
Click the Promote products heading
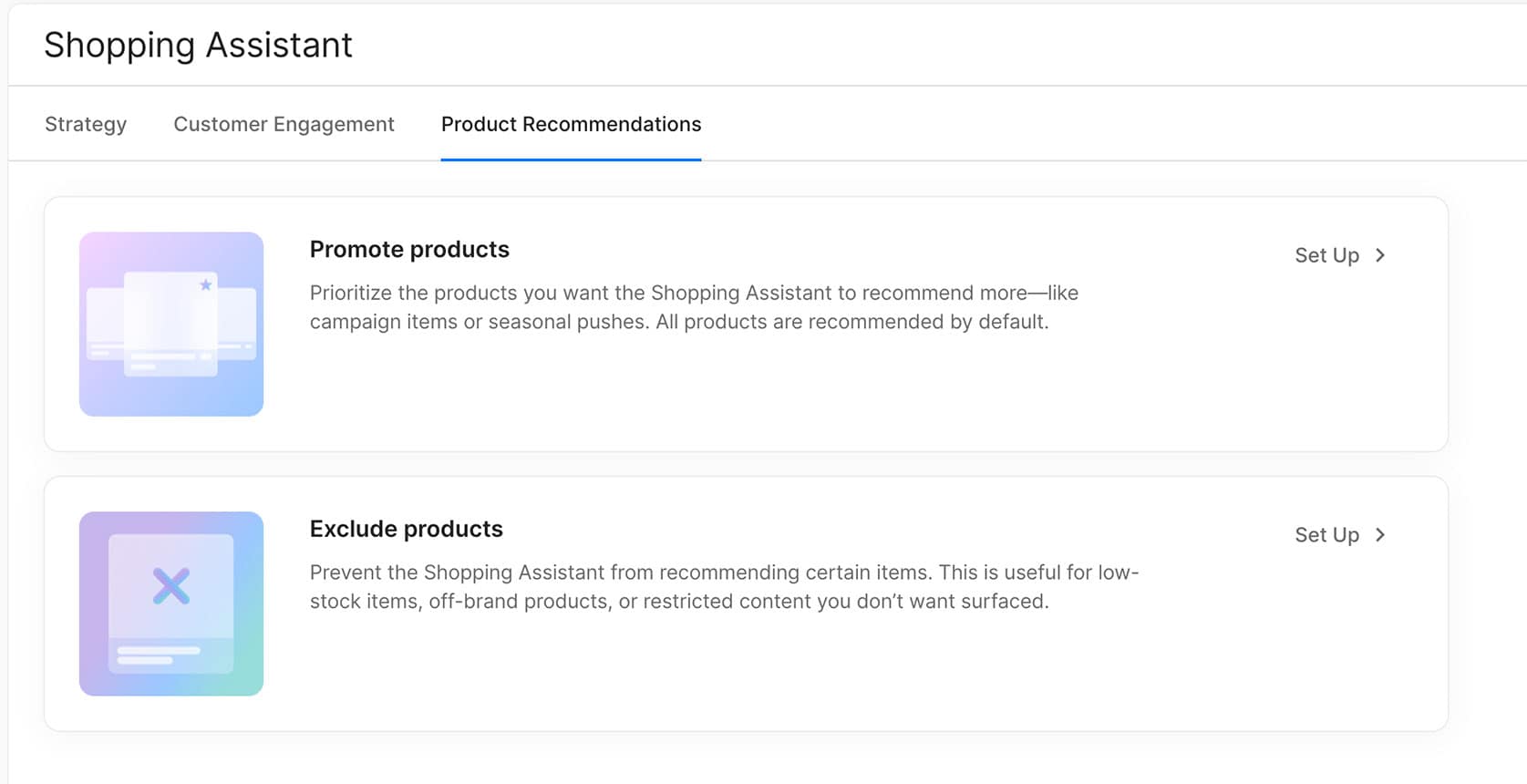[409, 250]
